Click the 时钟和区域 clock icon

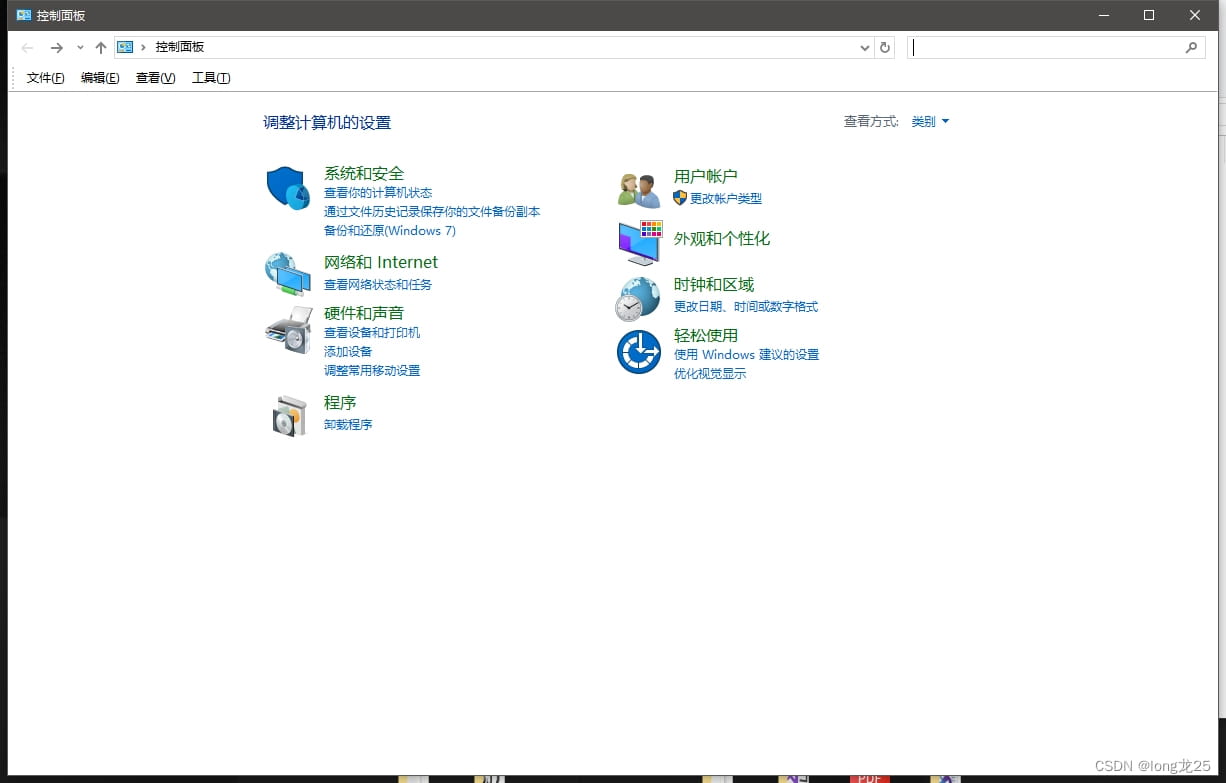pos(638,297)
